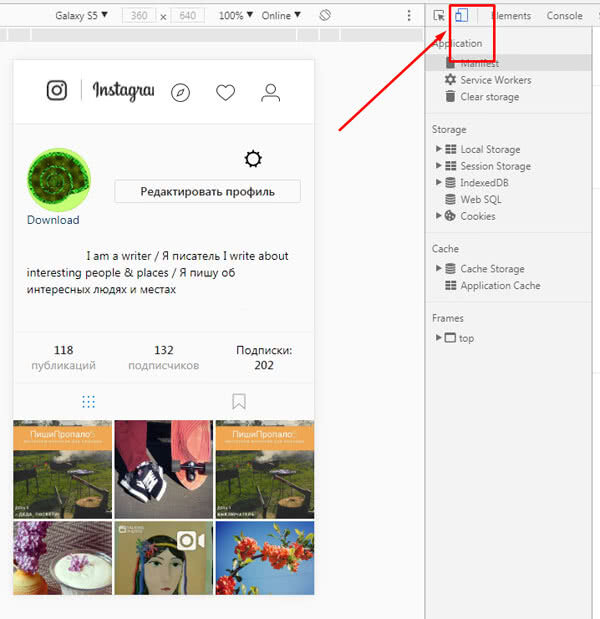Open the Online throttling dropdown
600x619 pixels.
(281, 15)
